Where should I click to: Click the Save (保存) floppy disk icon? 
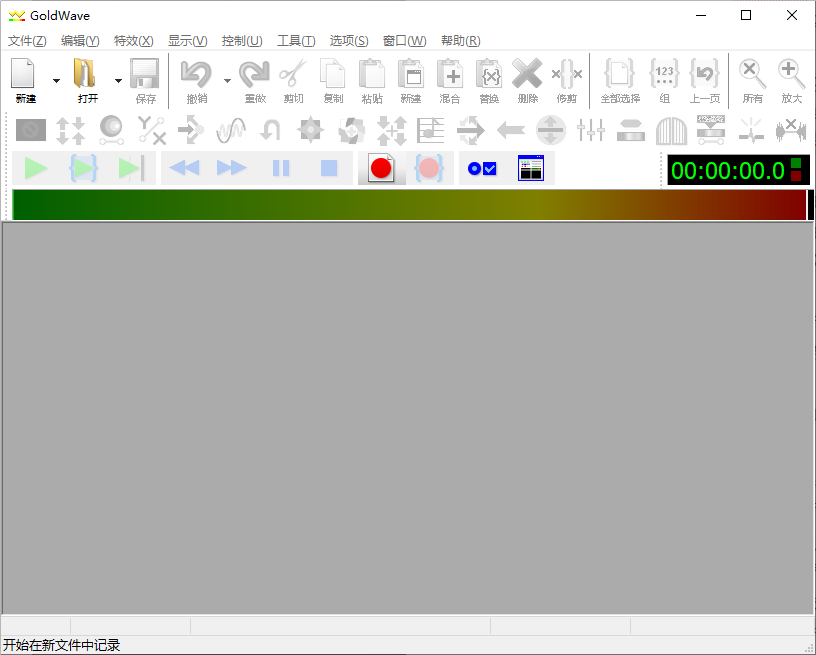(x=145, y=75)
